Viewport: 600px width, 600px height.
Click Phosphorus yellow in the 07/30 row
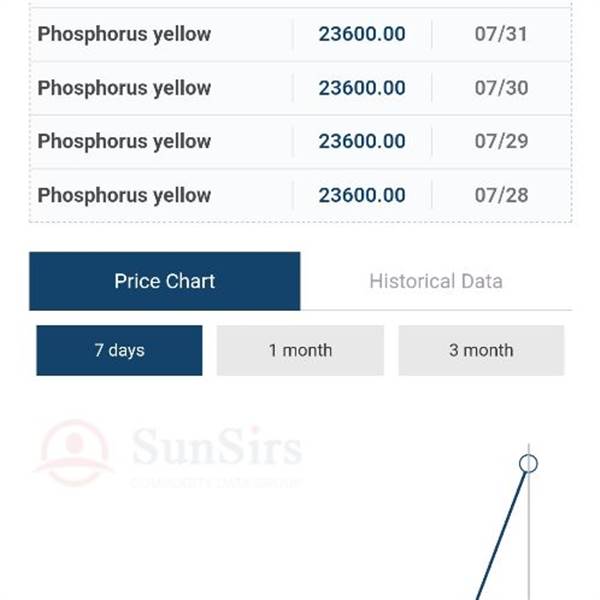pyautogui.click(x=124, y=88)
